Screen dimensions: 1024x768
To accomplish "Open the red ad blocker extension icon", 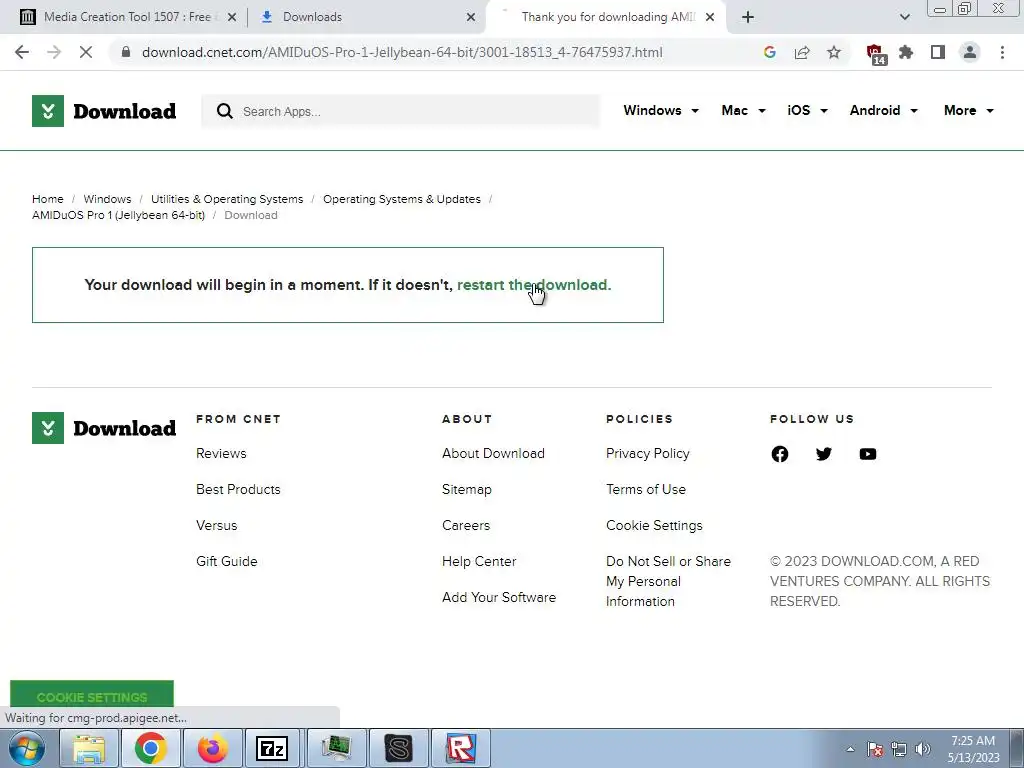I will [876, 54].
